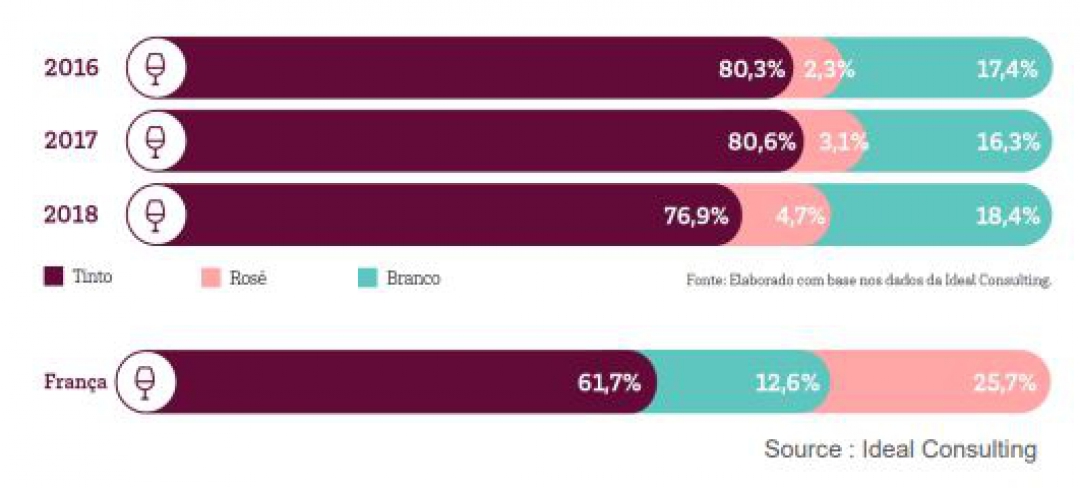Click the 61,7% red bar for França
The height and width of the screenshot is (488, 1080).
click(400, 382)
